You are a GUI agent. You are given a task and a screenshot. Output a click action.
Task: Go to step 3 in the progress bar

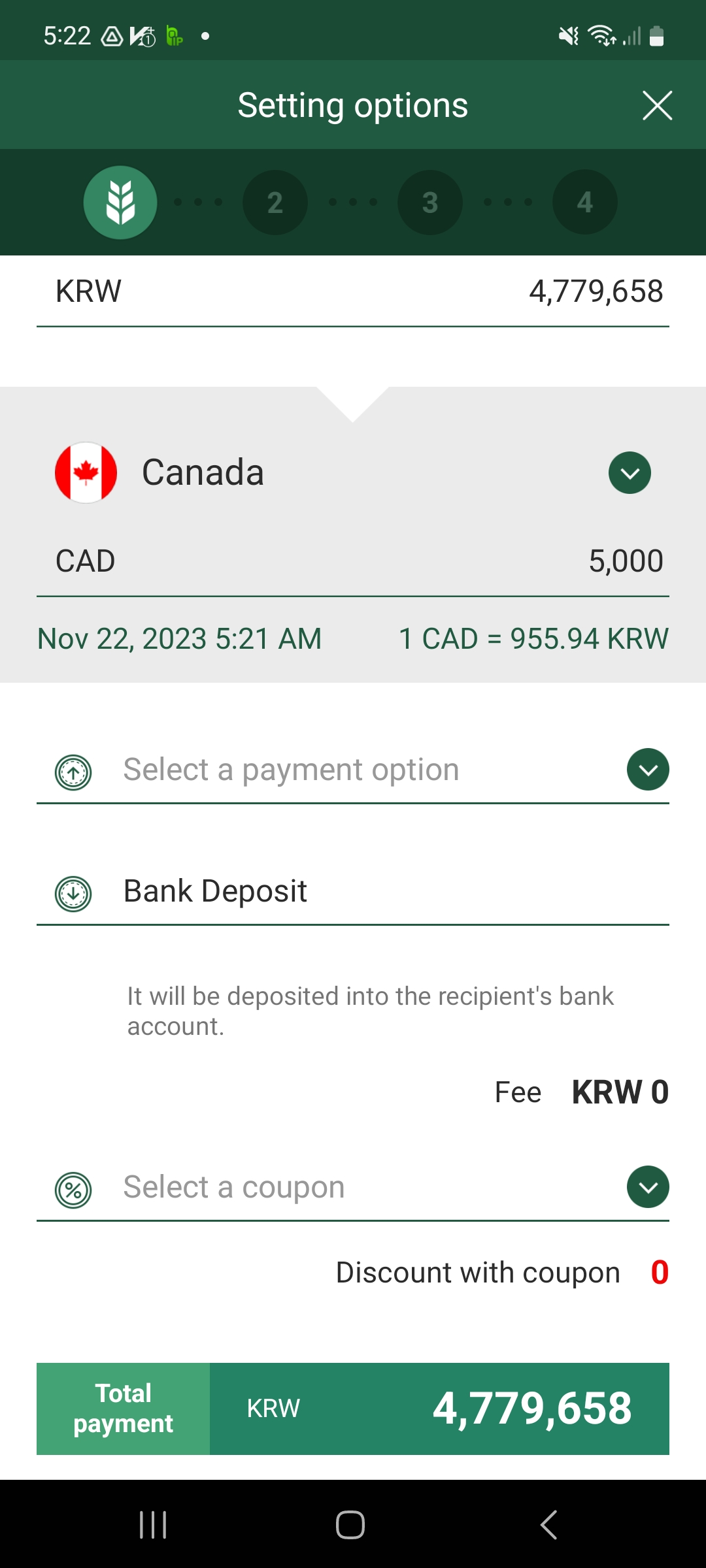430,203
